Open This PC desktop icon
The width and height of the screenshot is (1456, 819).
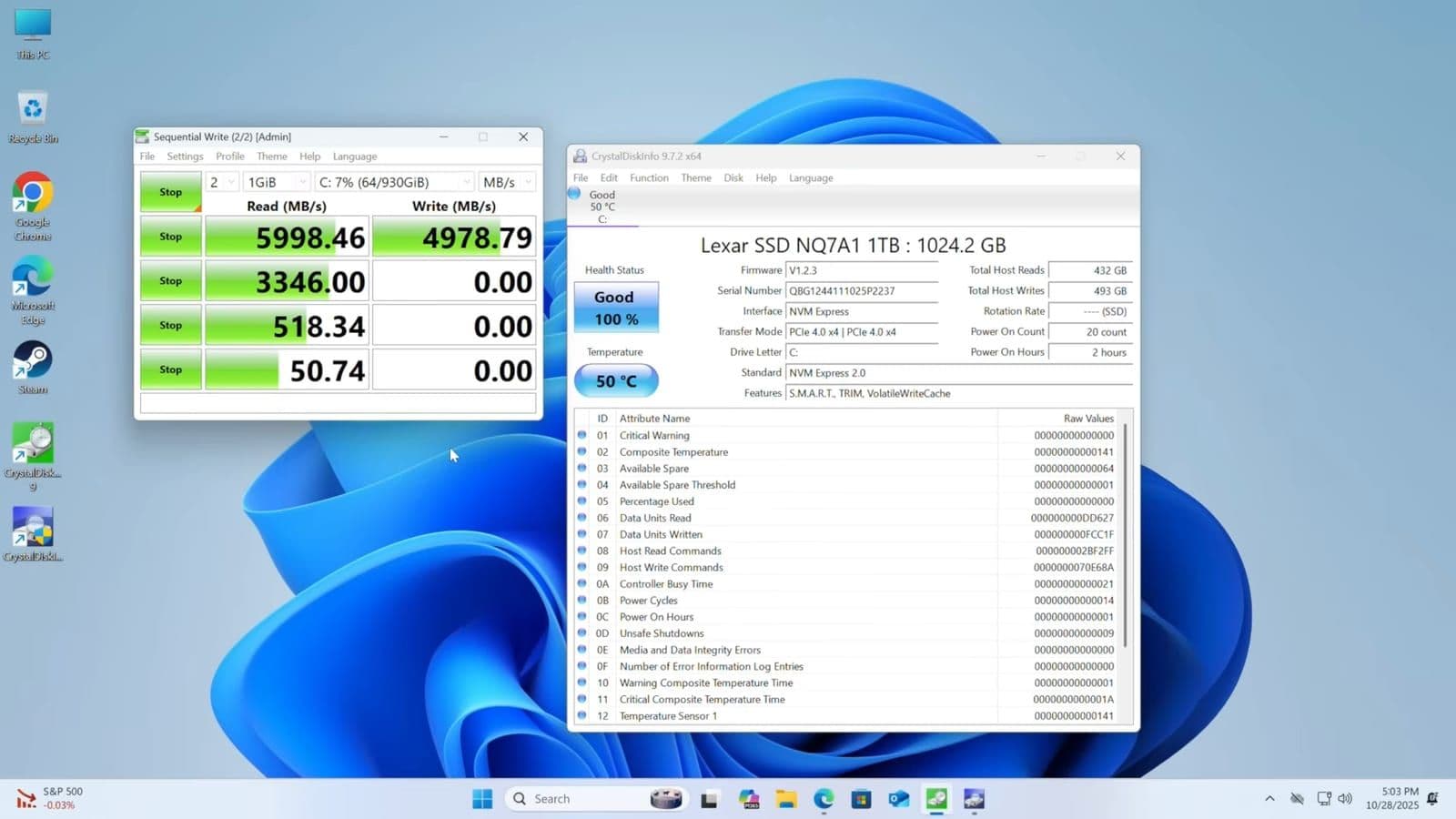click(x=33, y=35)
